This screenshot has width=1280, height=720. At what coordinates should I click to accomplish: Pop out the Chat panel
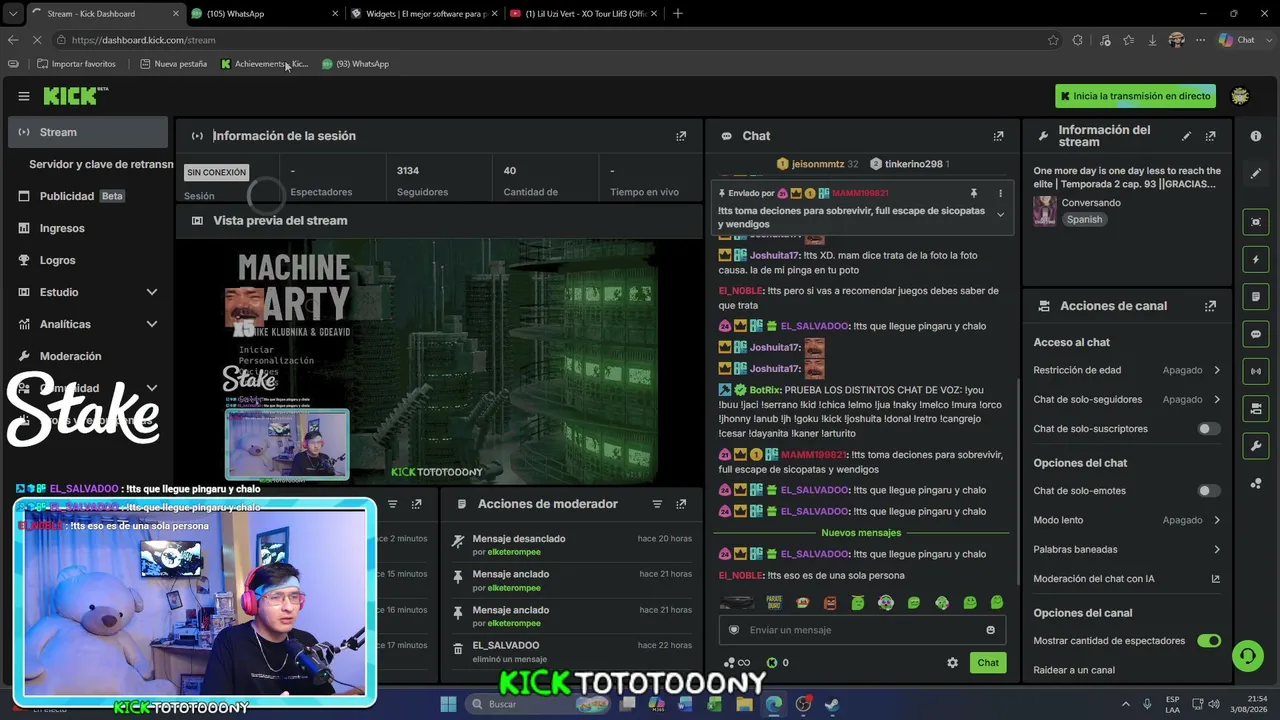[x=998, y=136]
